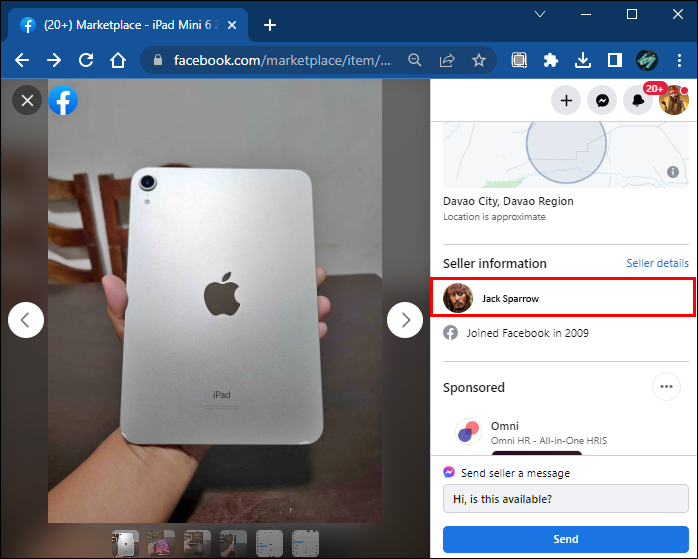Click the 'Hi, is this available?' message field

coord(566,499)
